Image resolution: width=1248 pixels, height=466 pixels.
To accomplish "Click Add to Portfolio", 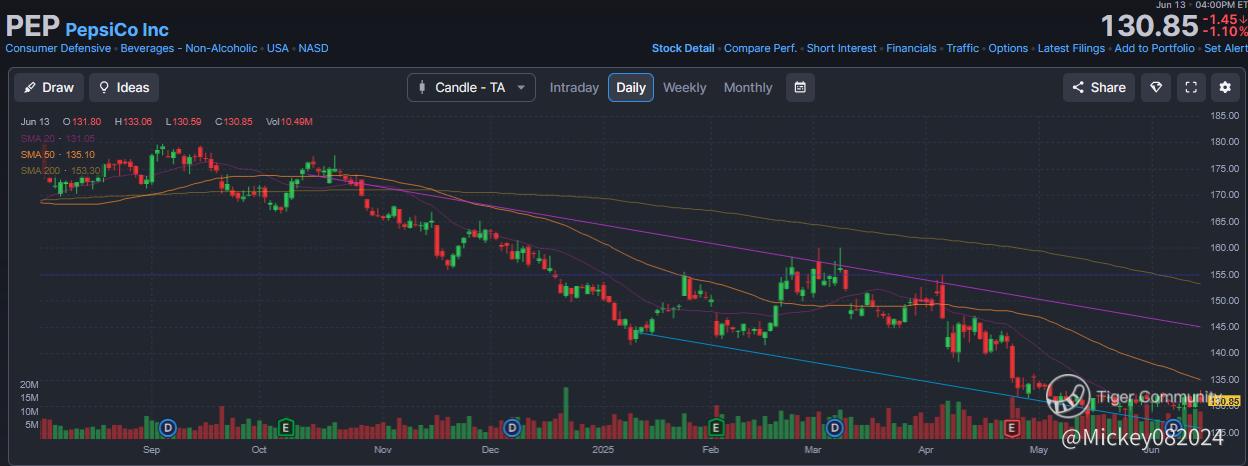I will point(1154,48).
